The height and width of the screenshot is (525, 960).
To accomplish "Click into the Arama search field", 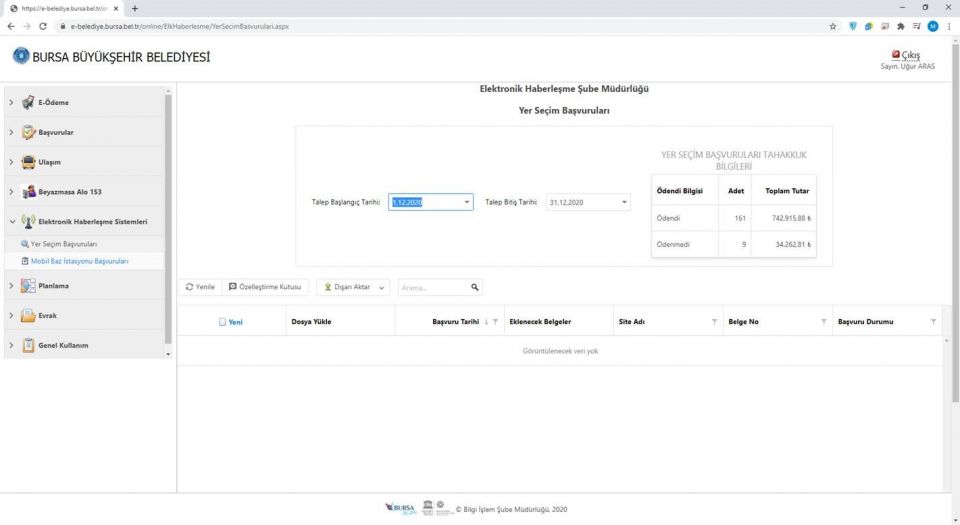I will (x=432, y=287).
